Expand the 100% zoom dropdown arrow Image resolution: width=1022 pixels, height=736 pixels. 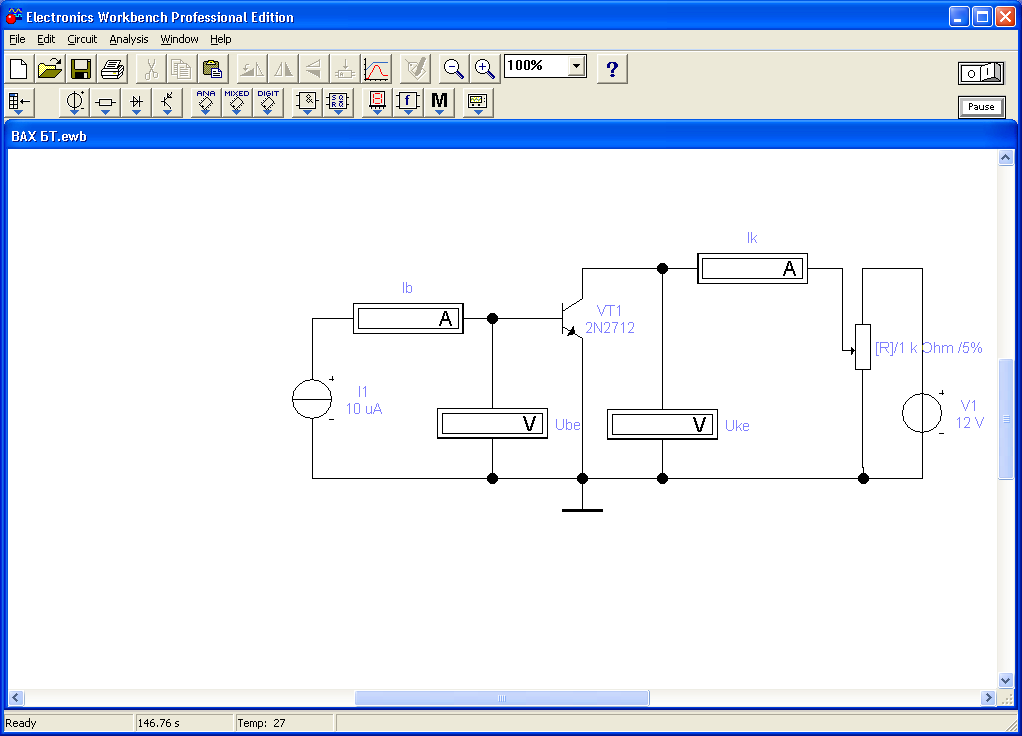(x=576, y=66)
